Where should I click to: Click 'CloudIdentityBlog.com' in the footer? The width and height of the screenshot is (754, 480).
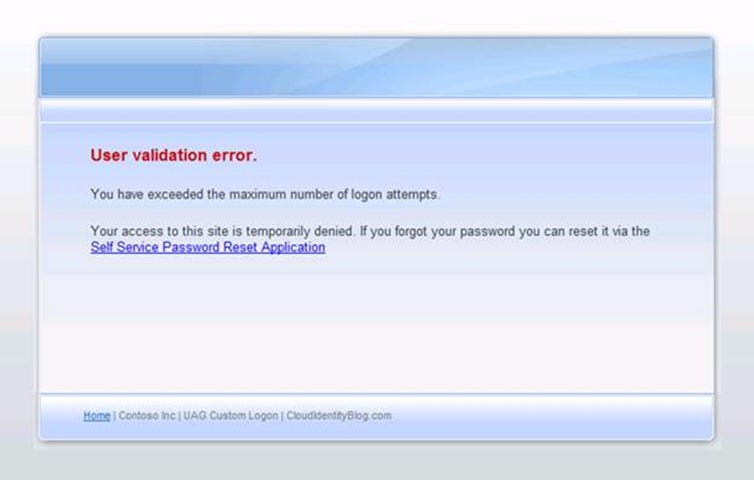click(x=339, y=415)
